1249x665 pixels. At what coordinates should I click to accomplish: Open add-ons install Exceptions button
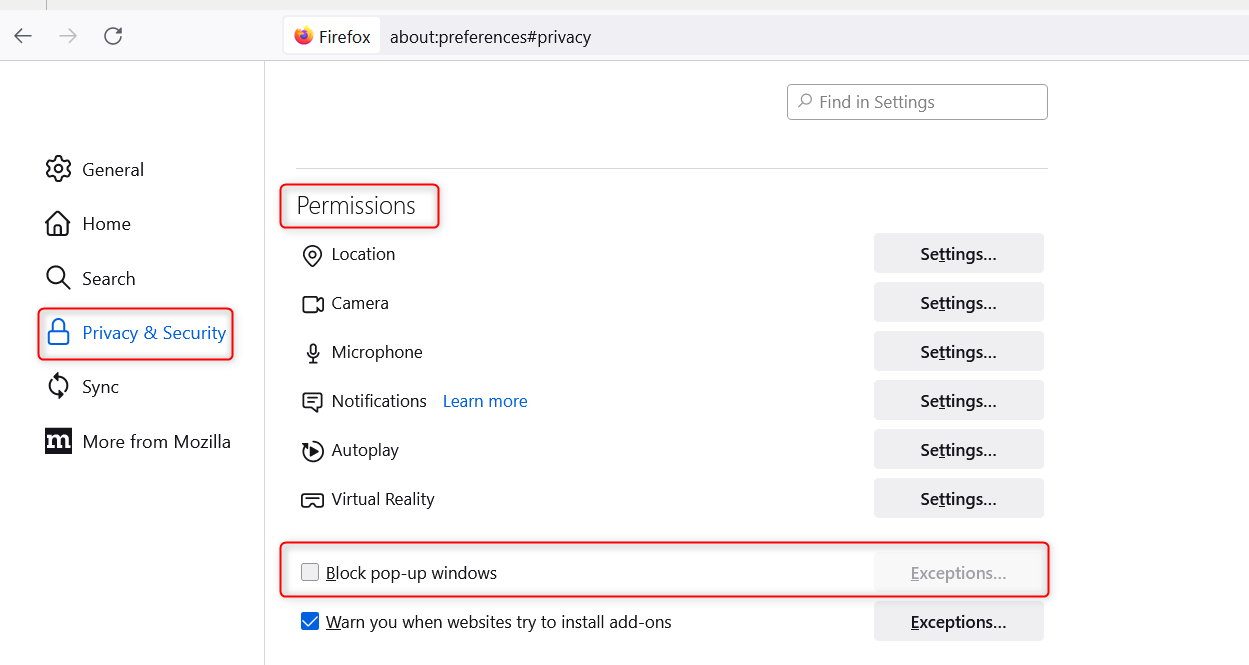[958, 622]
